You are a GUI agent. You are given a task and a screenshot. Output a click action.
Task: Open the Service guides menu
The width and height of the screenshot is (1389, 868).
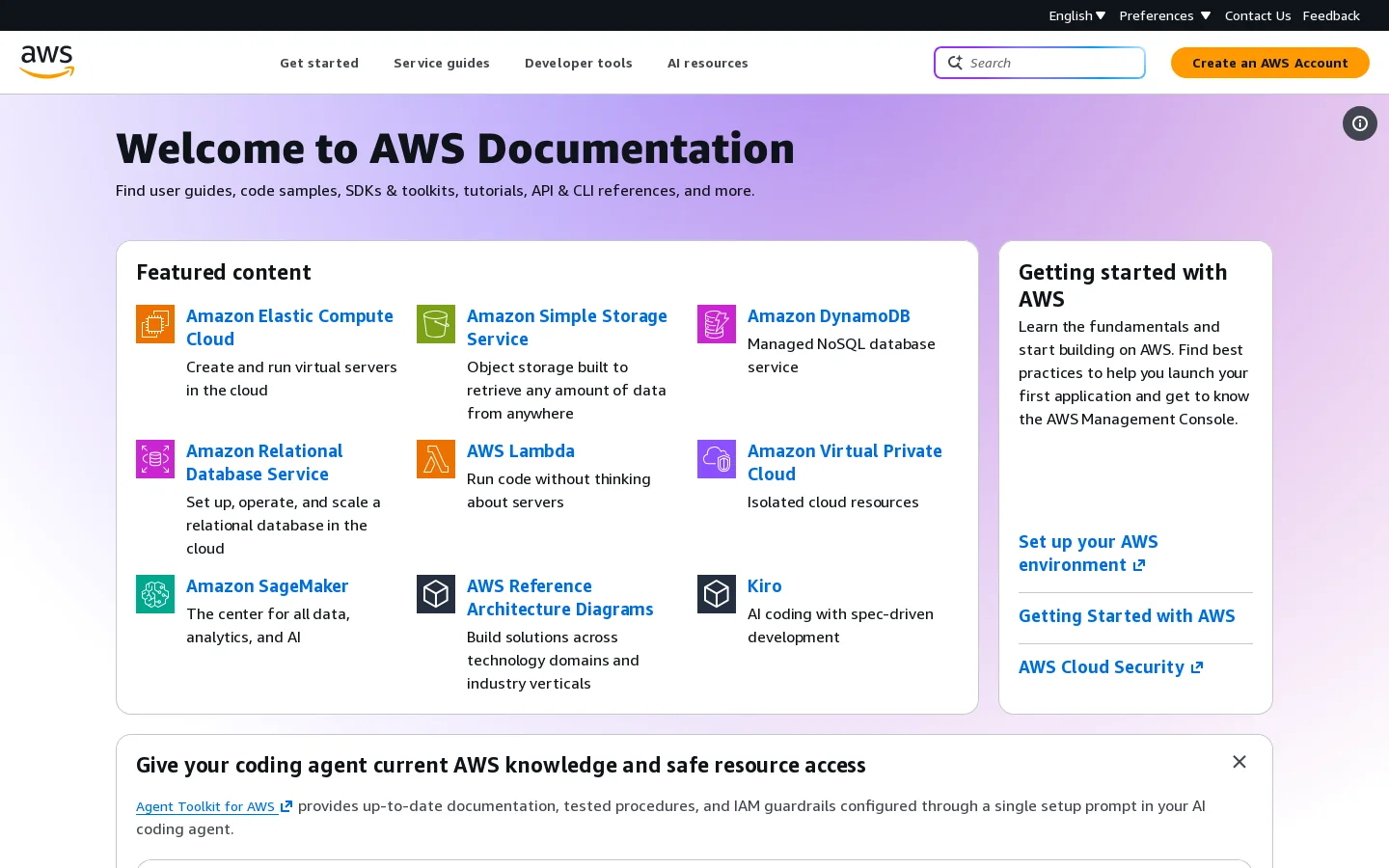coord(442,63)
